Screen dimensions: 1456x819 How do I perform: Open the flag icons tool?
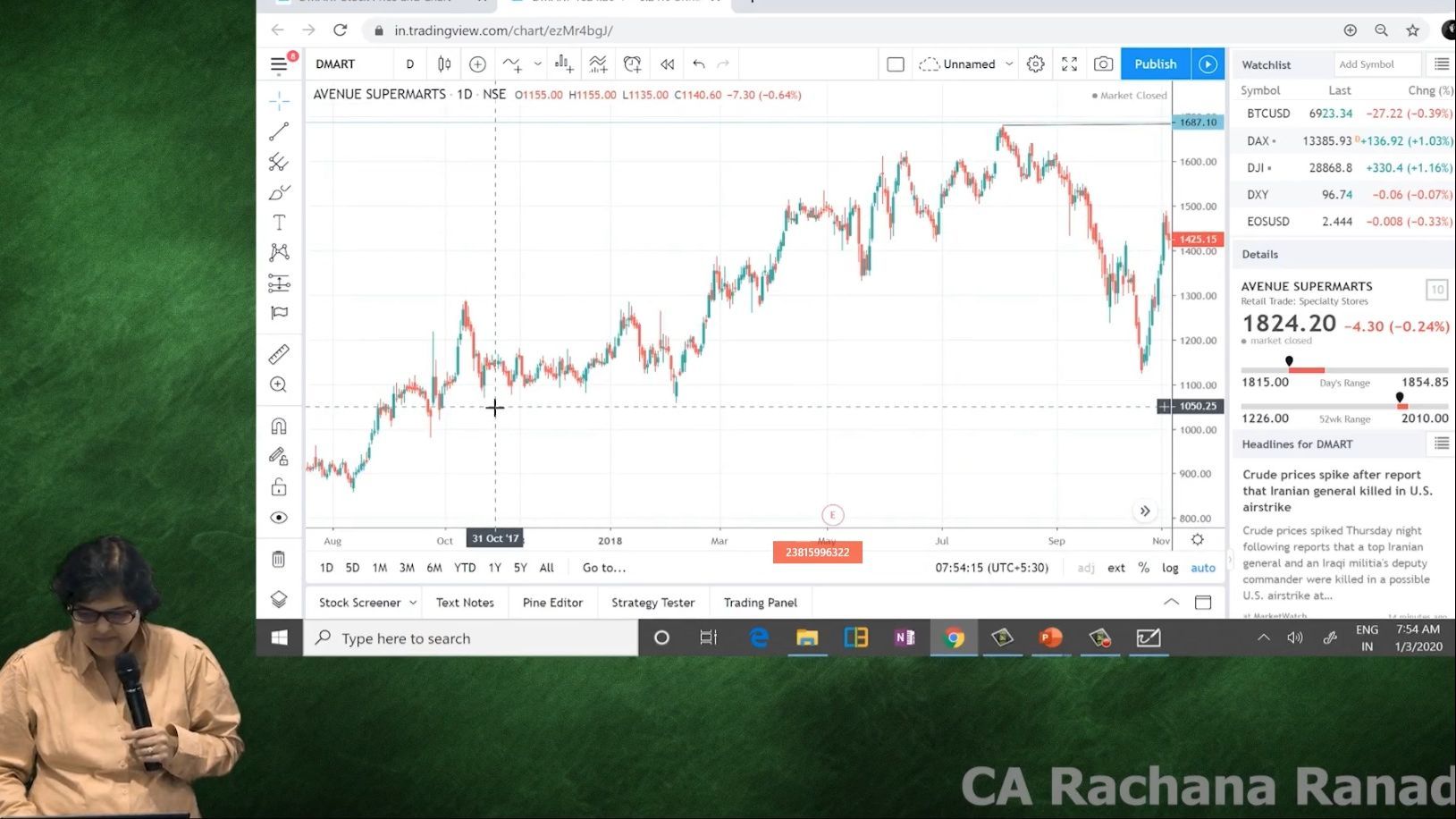pos(279,313)
